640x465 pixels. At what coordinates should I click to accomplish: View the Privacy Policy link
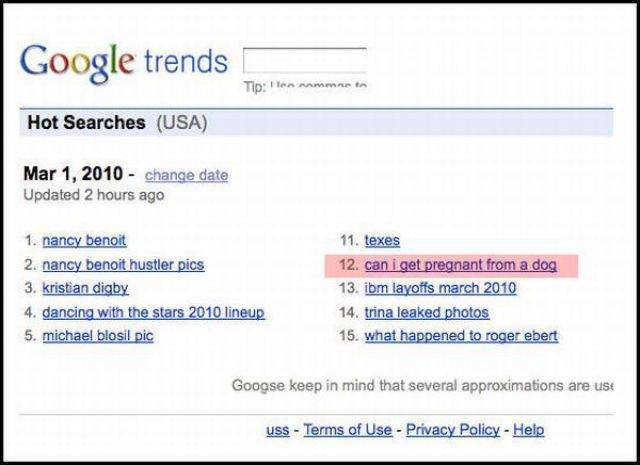click(452, 429)
